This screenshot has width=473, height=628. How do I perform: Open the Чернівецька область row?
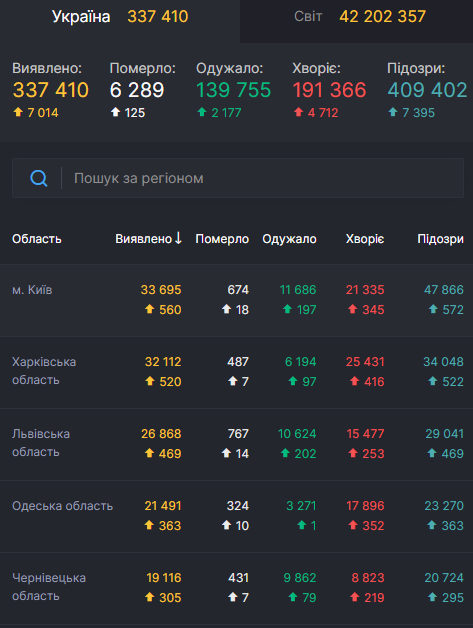click(236, 588)
